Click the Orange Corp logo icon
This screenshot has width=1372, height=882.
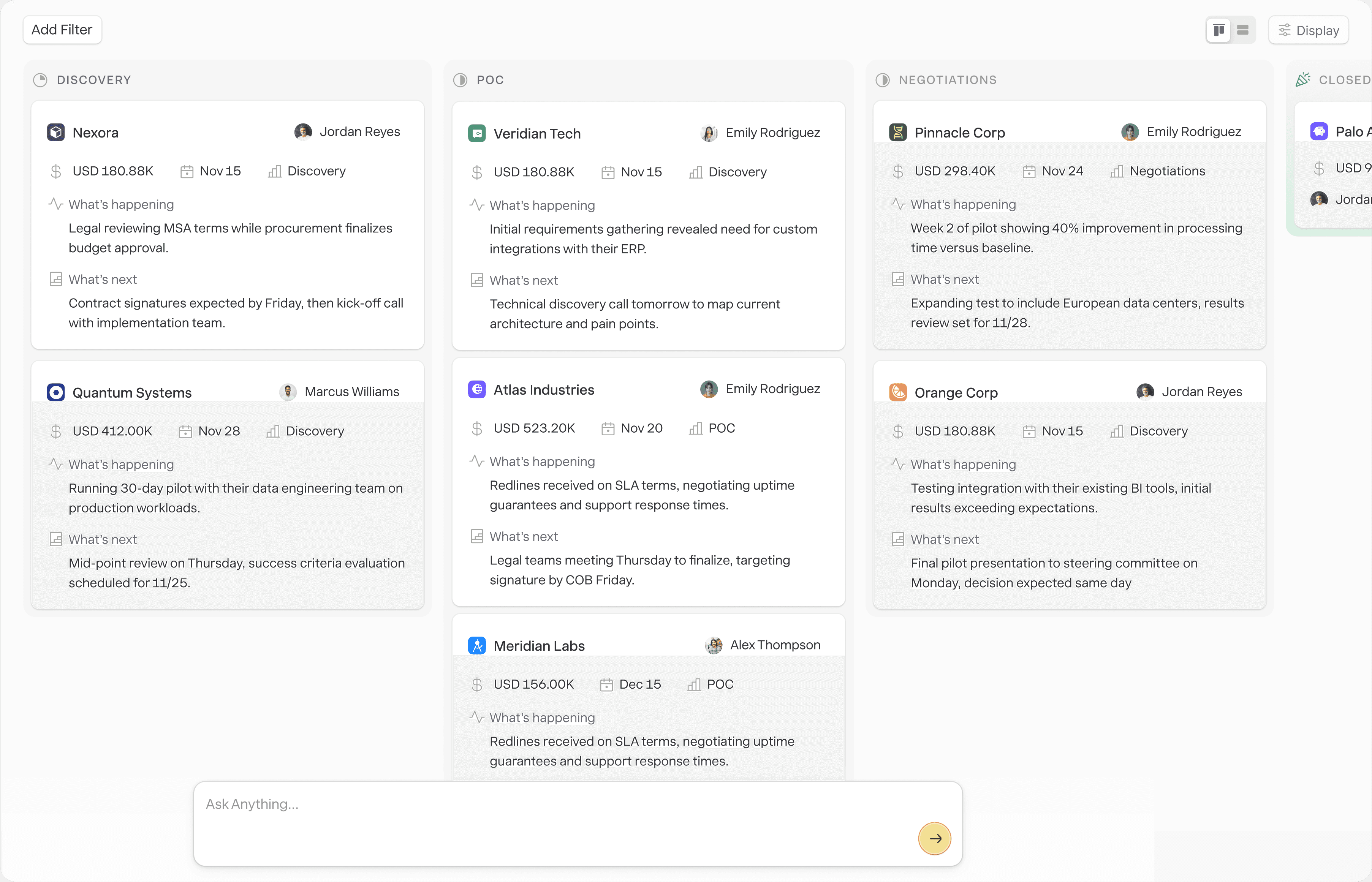click(898, 392)
